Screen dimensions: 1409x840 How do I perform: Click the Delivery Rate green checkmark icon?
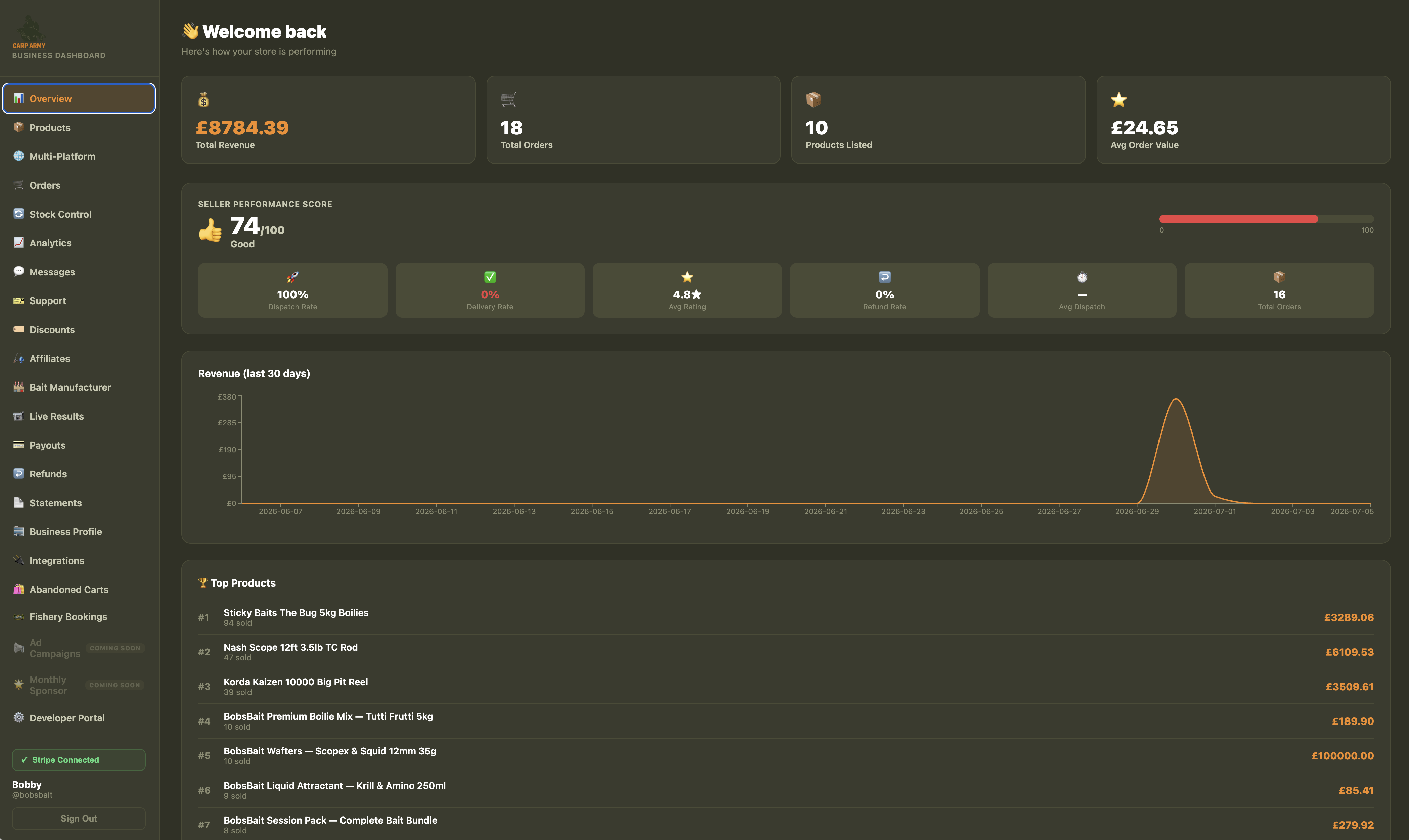490,277
